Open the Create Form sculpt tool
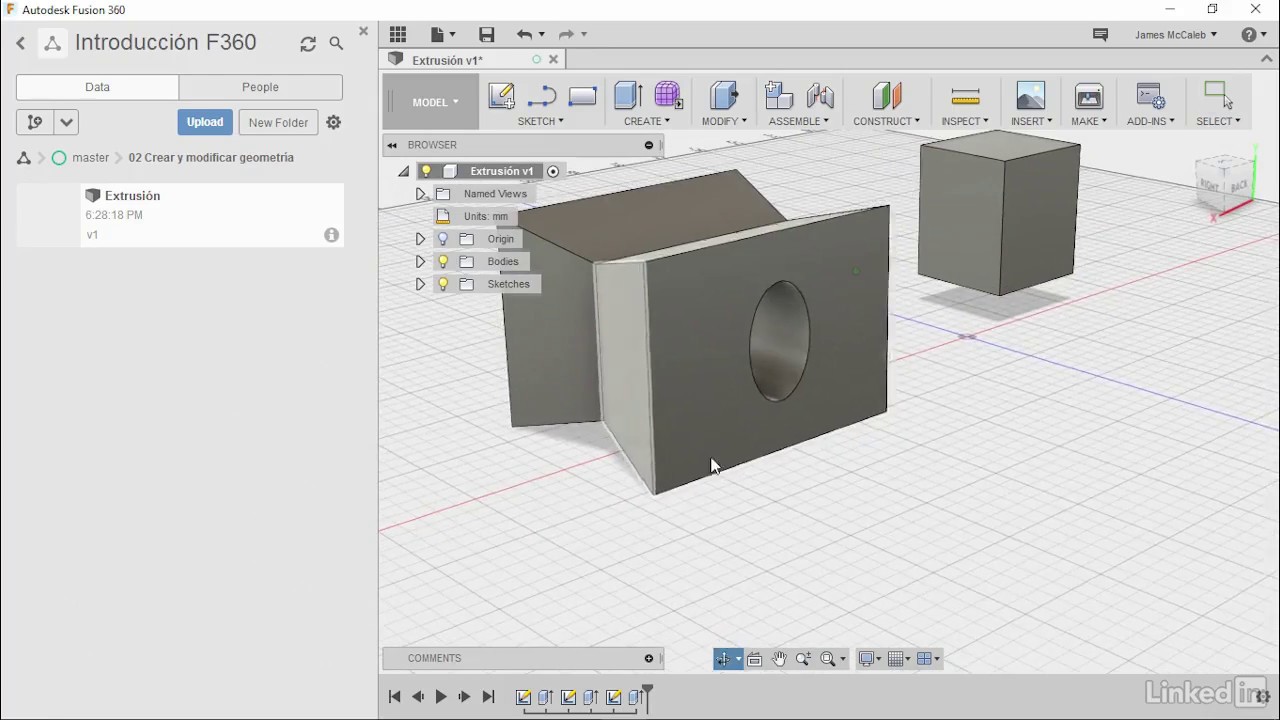 [668, 96]
